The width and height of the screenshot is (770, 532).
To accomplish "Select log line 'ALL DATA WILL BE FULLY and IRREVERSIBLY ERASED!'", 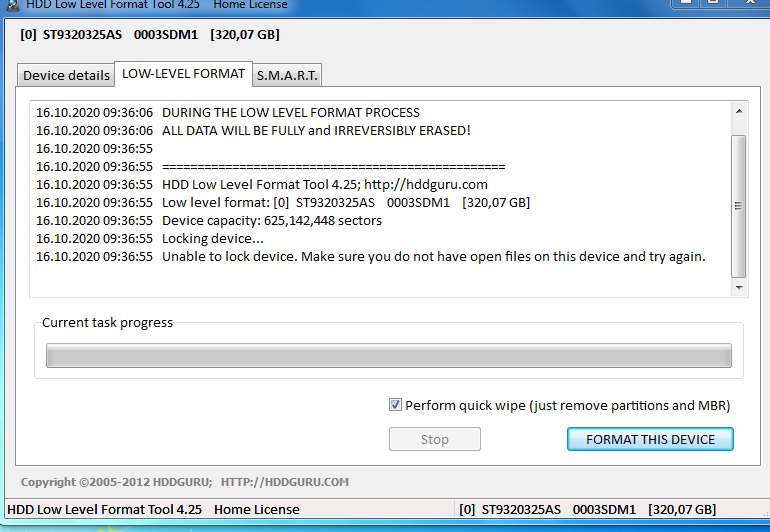I will click(x=253, y=131).
